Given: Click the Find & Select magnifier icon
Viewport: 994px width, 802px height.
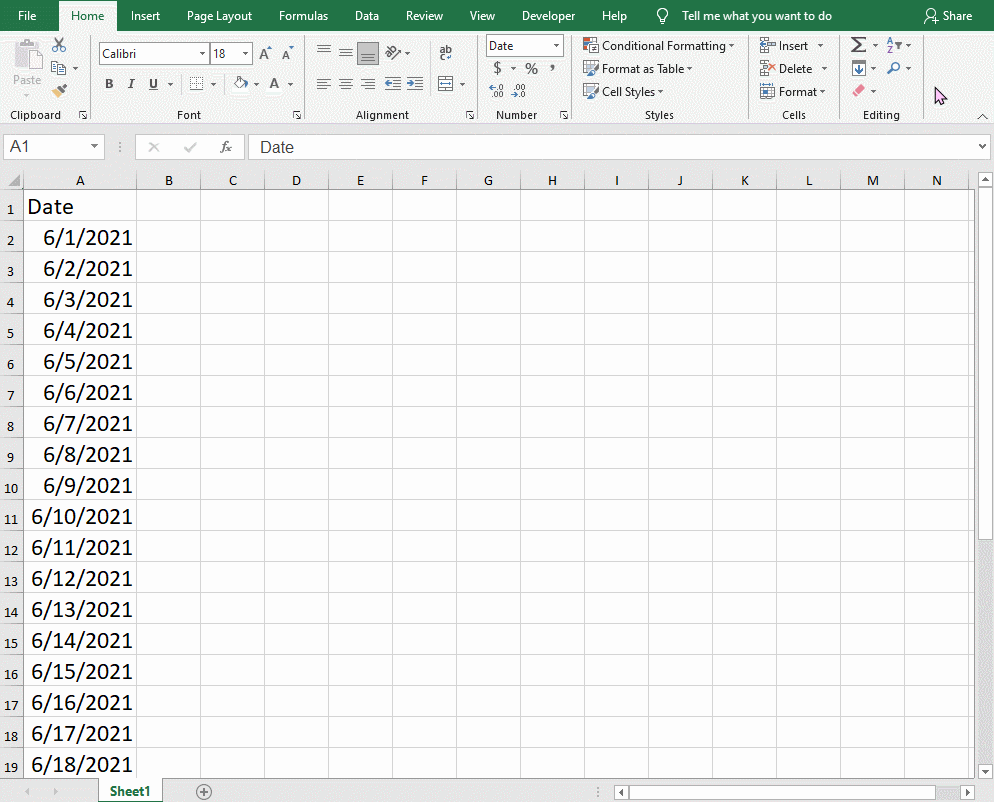Looking at the screenshot, I should (894, 68).
